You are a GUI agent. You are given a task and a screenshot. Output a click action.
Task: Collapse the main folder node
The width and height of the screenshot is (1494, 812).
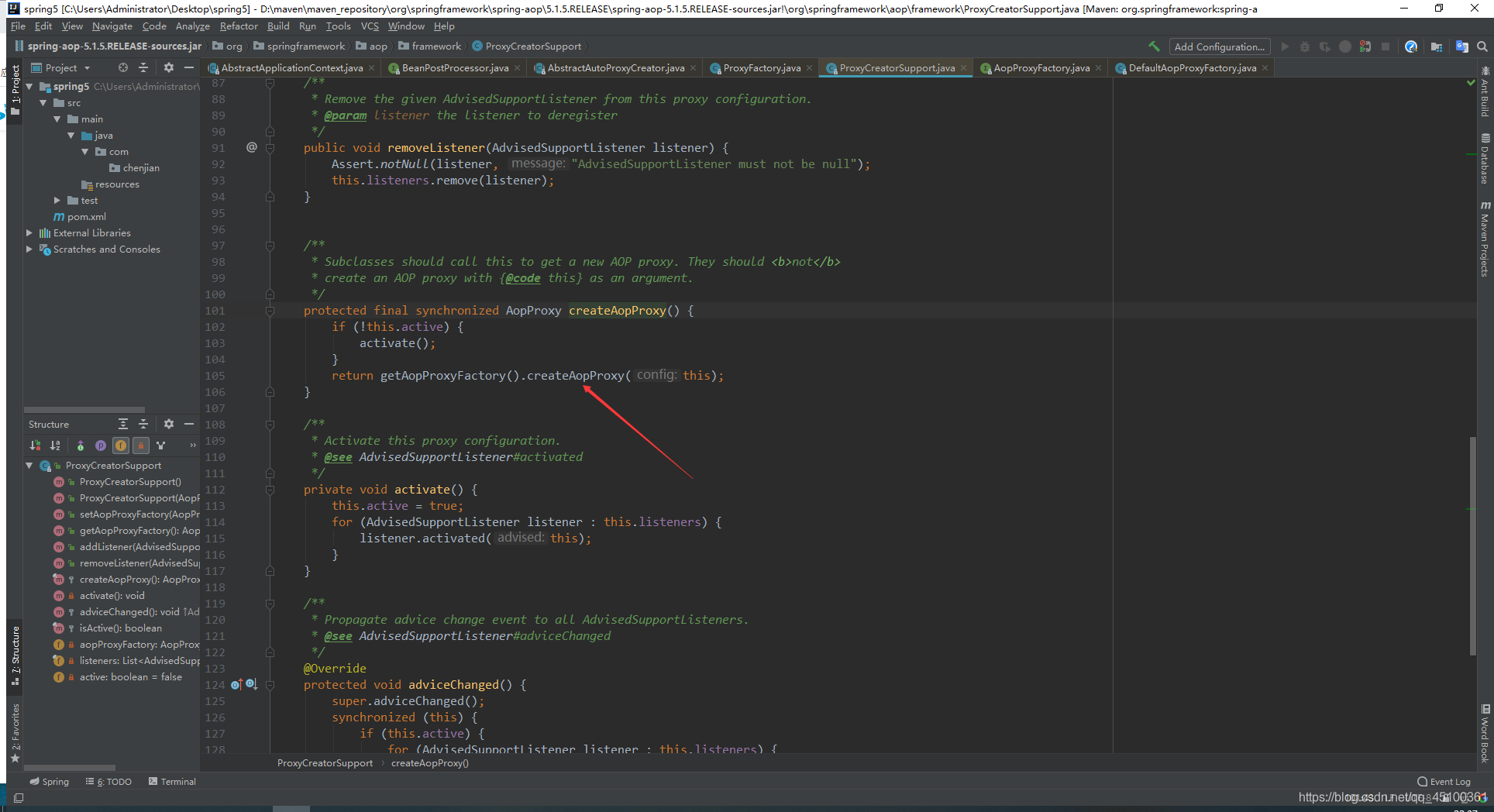(x=57, y=119)
